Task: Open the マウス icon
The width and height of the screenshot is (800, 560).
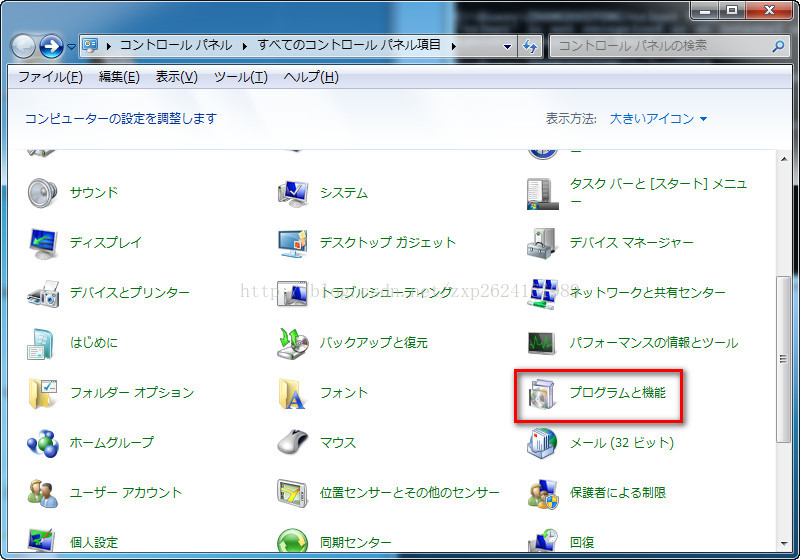Action: (293, 442)
